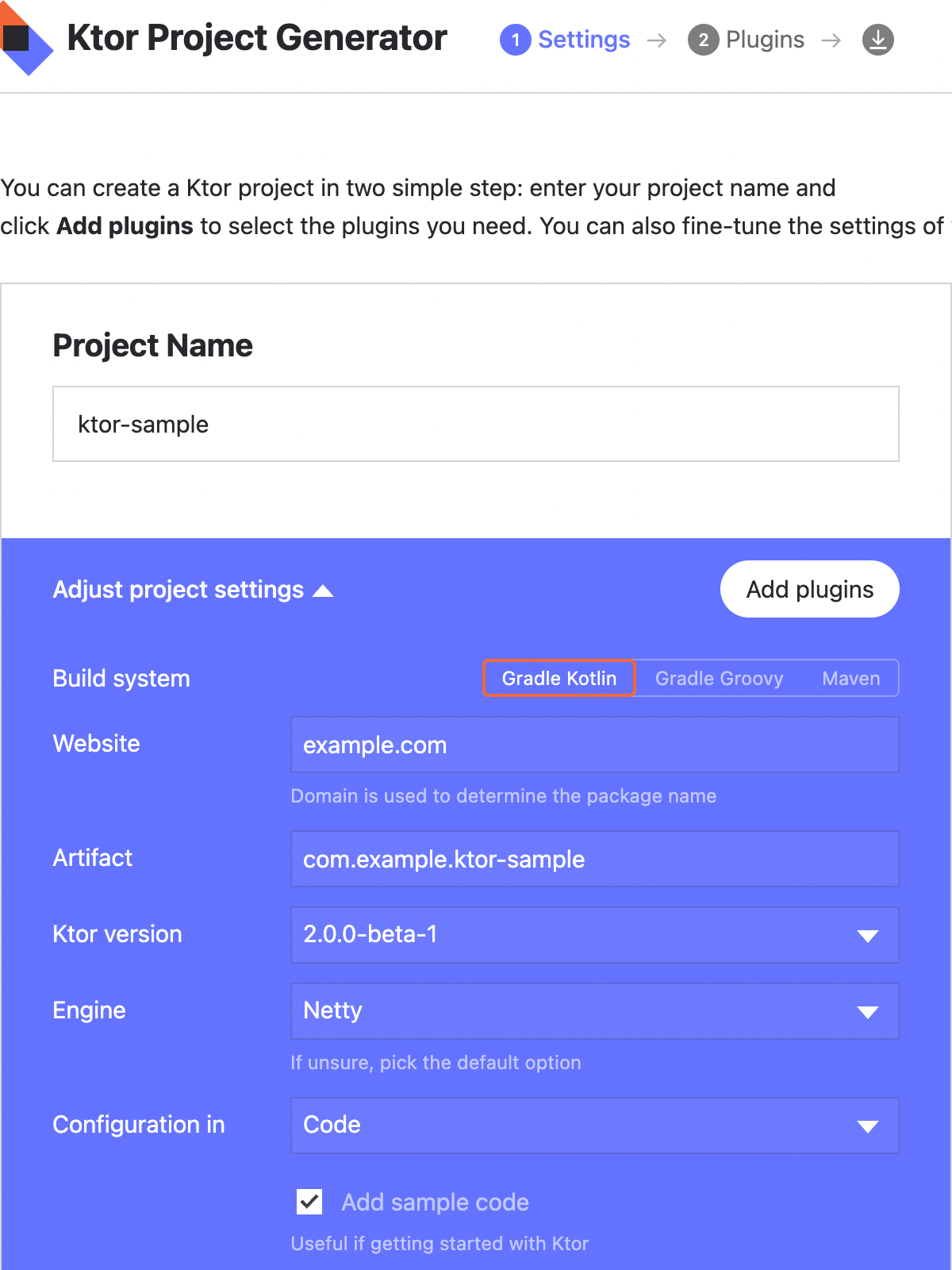The image size is (952, 1270).
Task: Click the Add sample code label
Action: click(435, 1203)
